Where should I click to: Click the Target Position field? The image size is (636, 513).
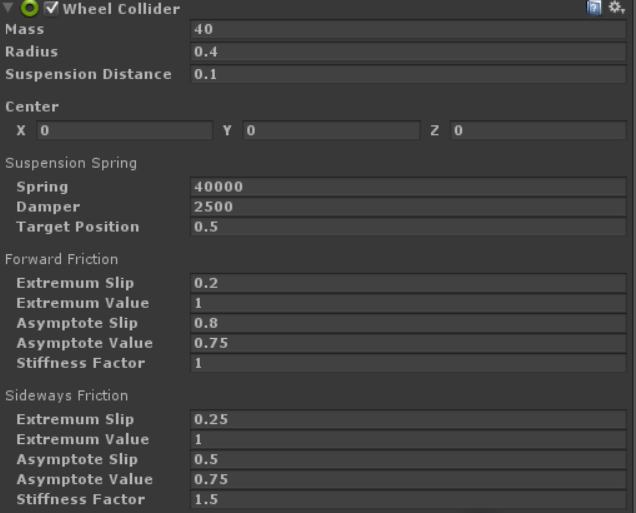(x=408, y=227)
